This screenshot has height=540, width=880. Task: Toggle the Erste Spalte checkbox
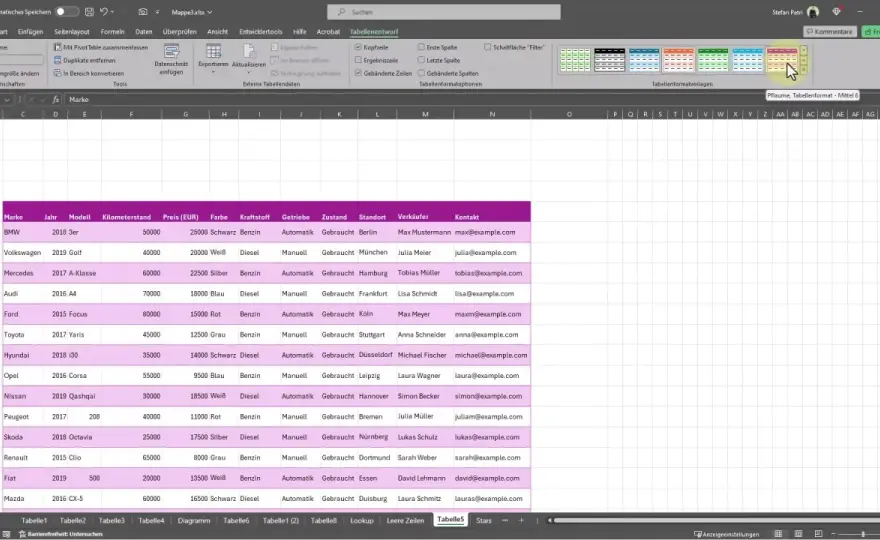point(421,47)
